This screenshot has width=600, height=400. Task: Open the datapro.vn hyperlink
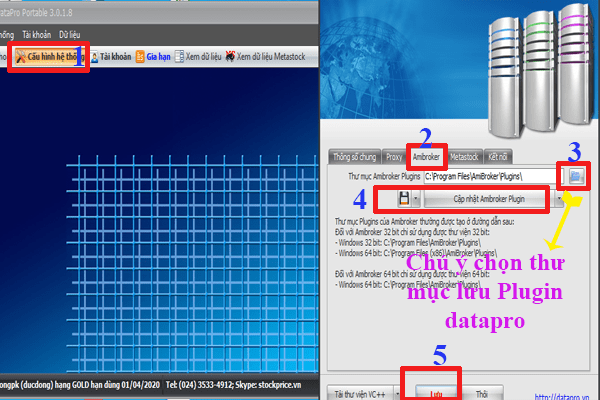pyautogui.click(x=562, y=397)
